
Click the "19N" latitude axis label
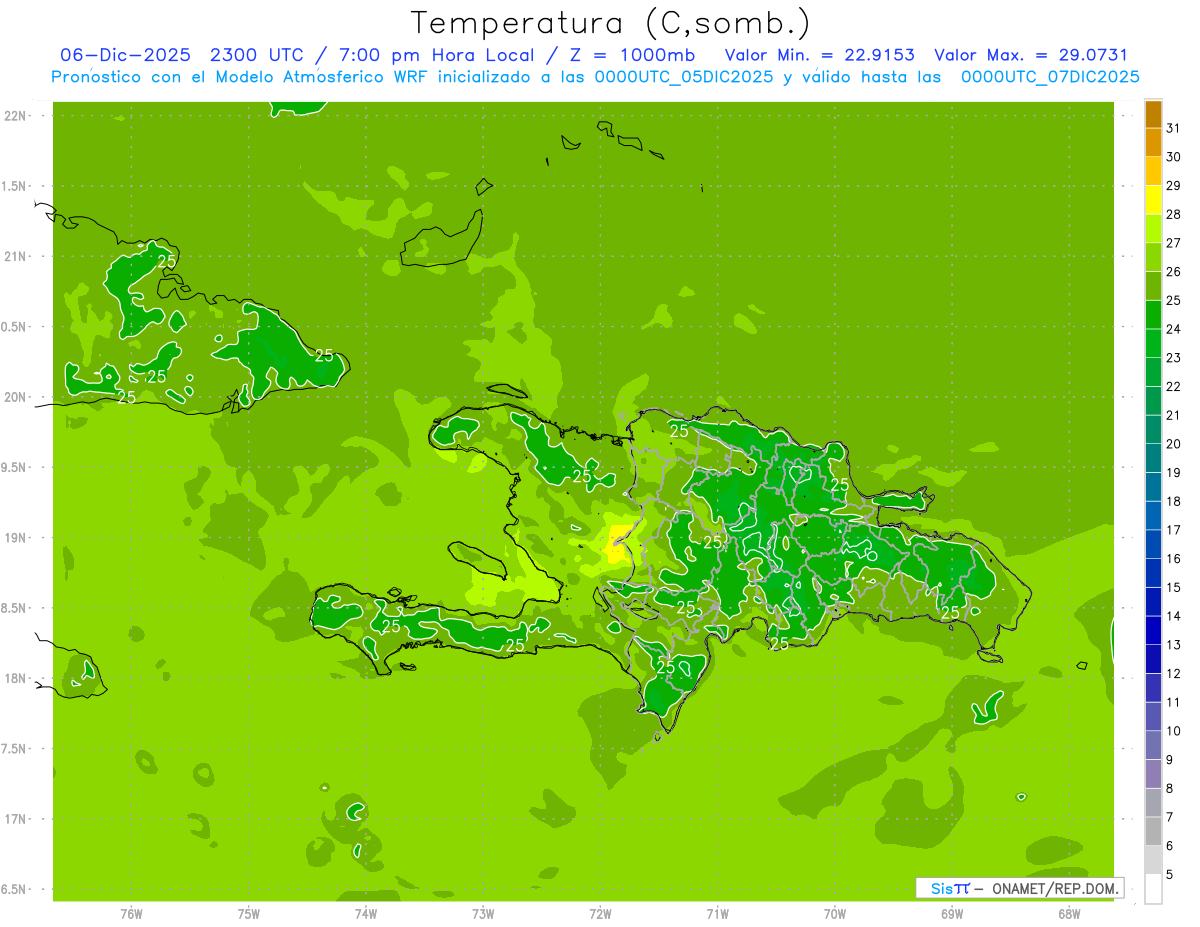tap(16, 538)
